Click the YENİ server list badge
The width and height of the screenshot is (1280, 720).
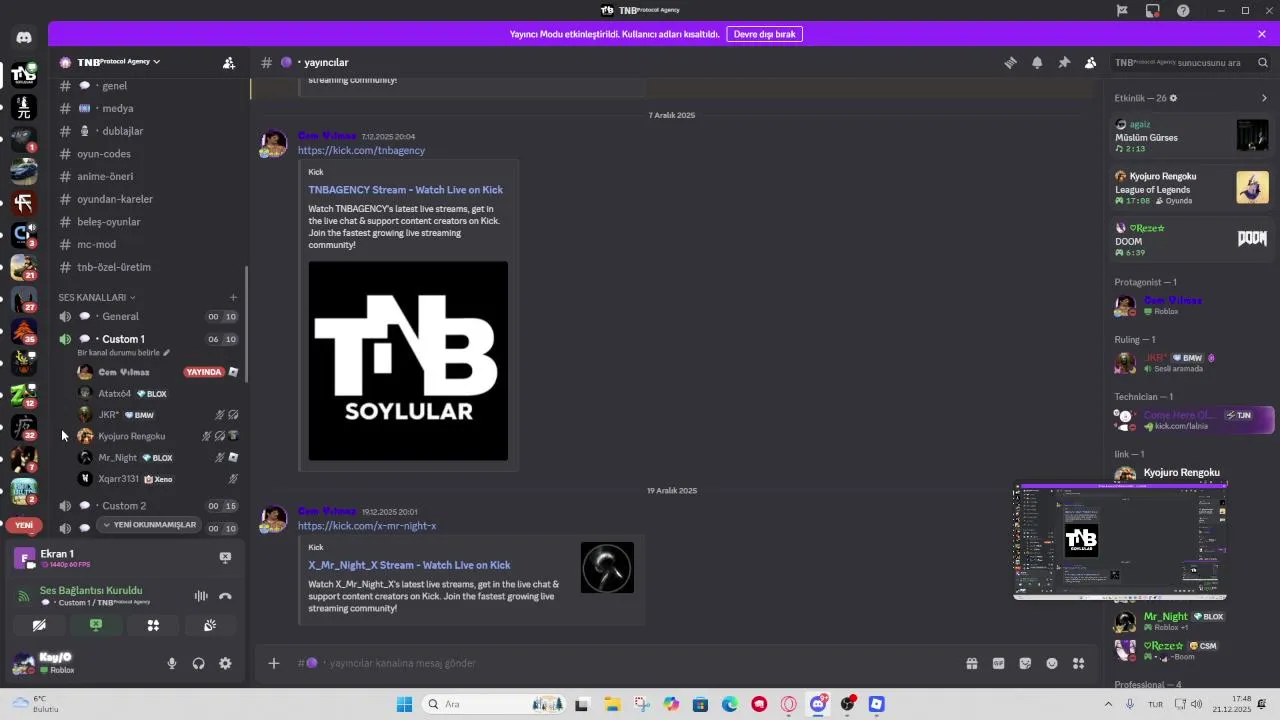[x=24, y=525]
